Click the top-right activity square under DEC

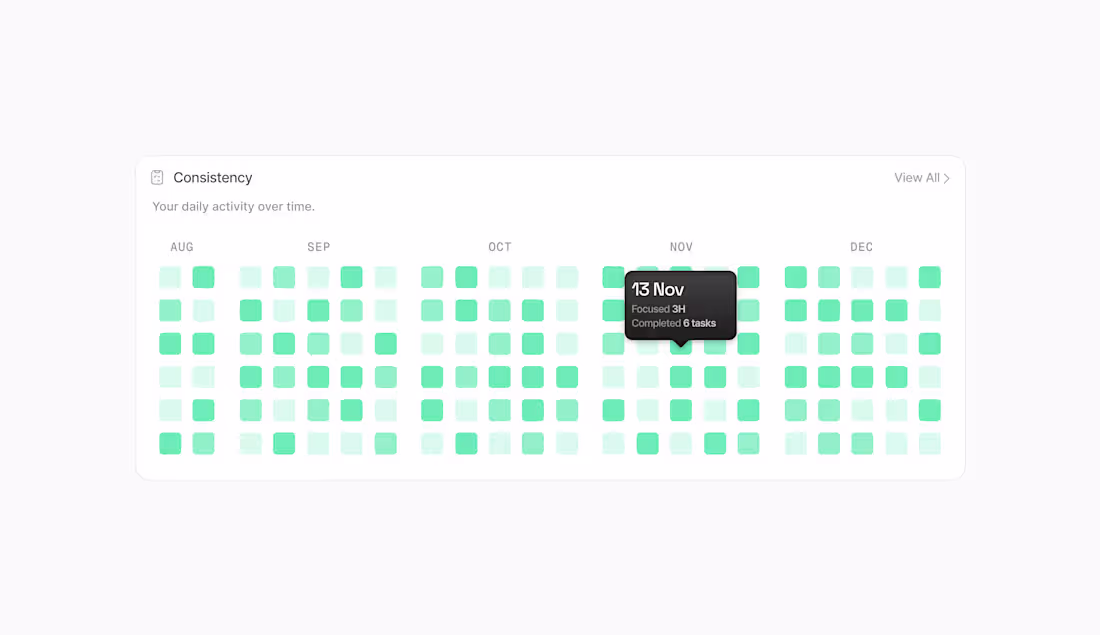pyautogui.click(x=929, y=277)
